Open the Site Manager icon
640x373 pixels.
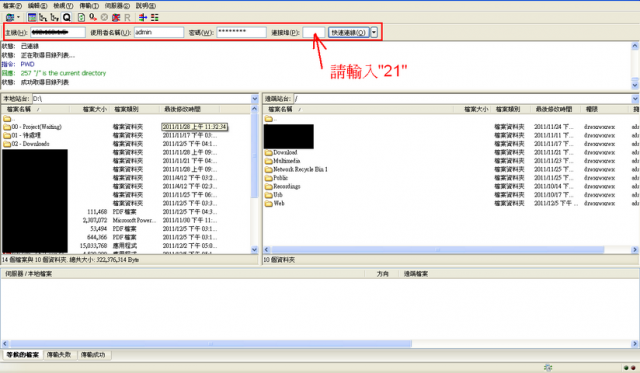point(10,18)
